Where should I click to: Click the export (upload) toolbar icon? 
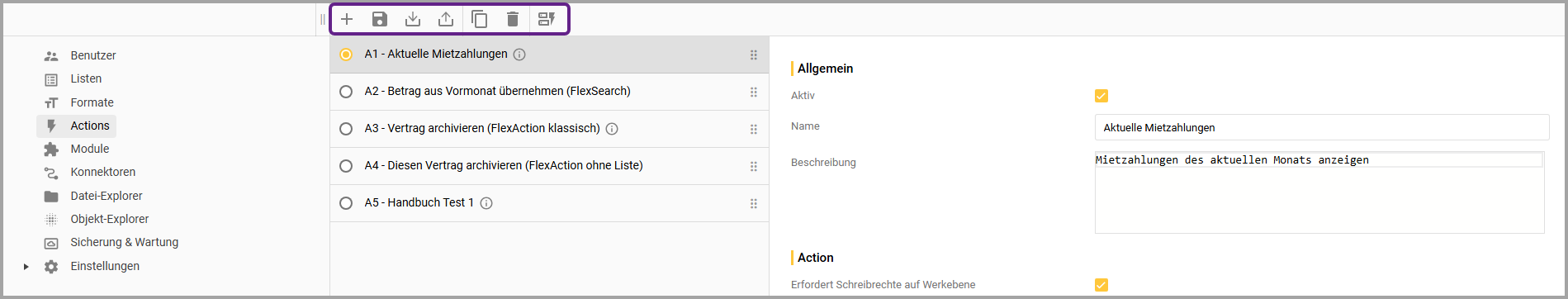446,19
